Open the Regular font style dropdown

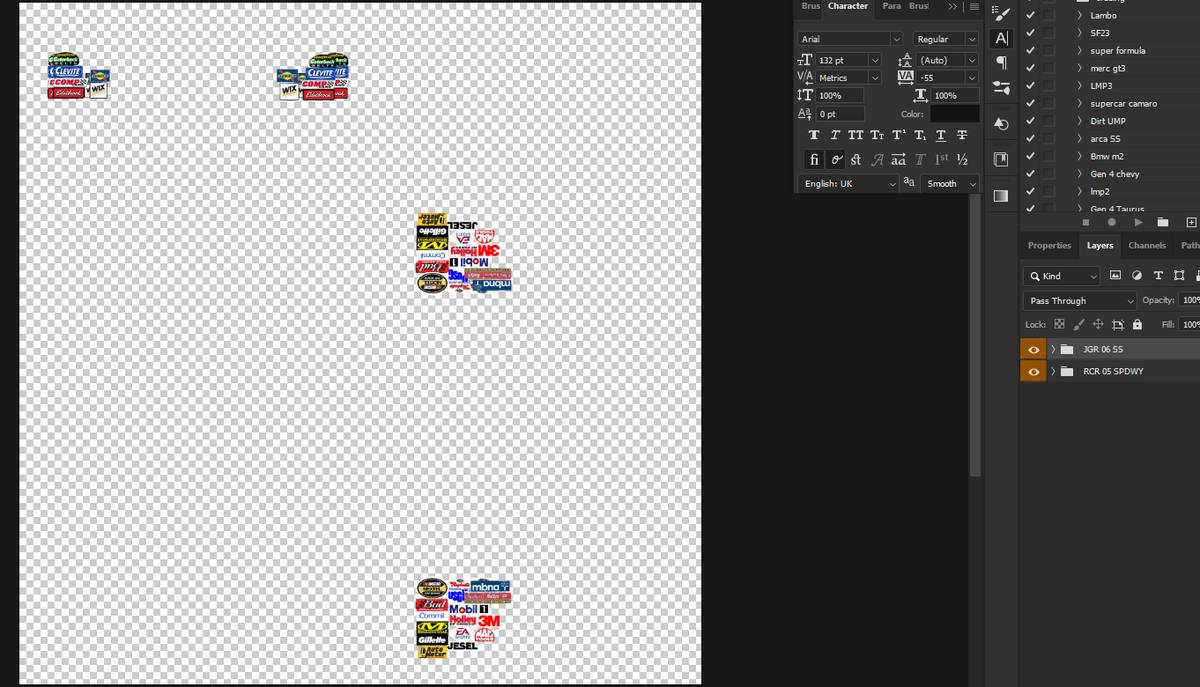(x=971, y=39)
